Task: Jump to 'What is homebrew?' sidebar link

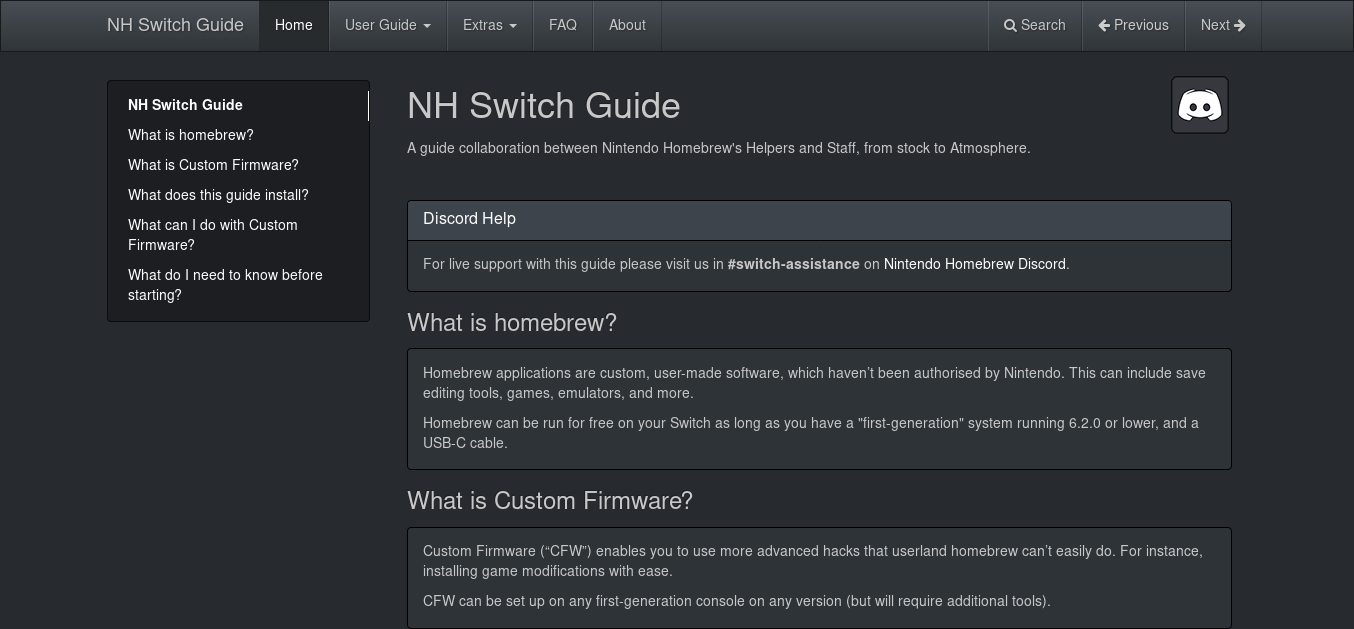Action: [x=238, y=135]
